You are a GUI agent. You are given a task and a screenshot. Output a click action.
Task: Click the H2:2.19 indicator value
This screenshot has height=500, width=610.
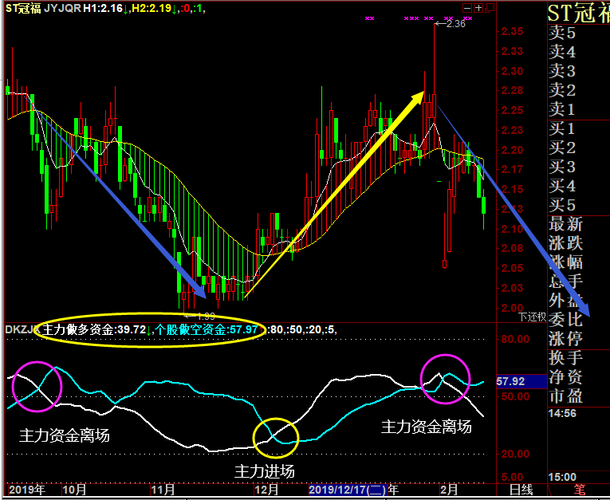click(x=151, y=8)
